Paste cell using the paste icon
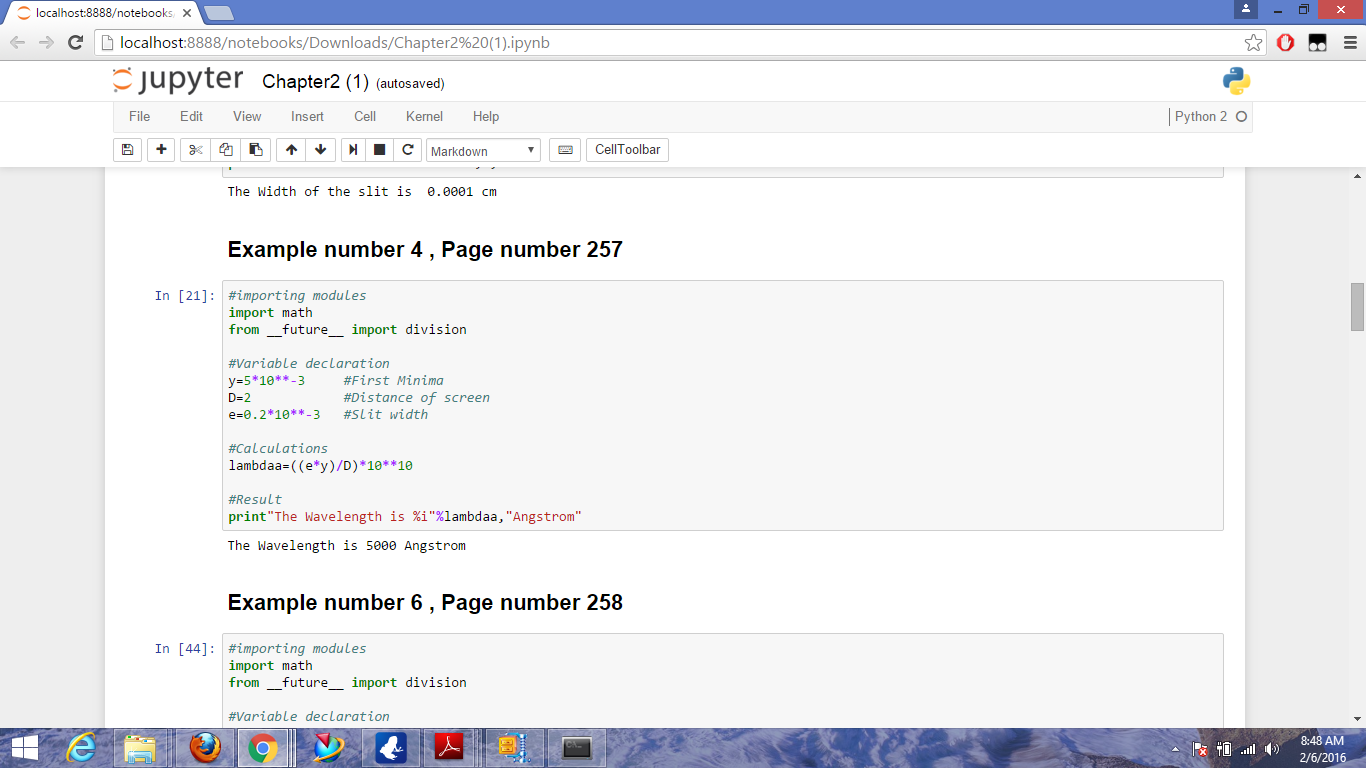This screenshot has width=1366, height=768. (255, 150)
